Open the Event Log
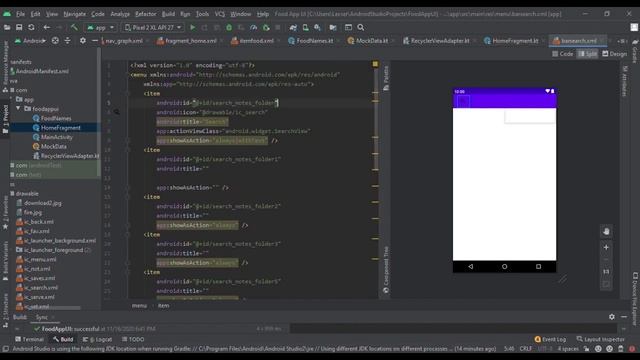 [x=550, y=339]
